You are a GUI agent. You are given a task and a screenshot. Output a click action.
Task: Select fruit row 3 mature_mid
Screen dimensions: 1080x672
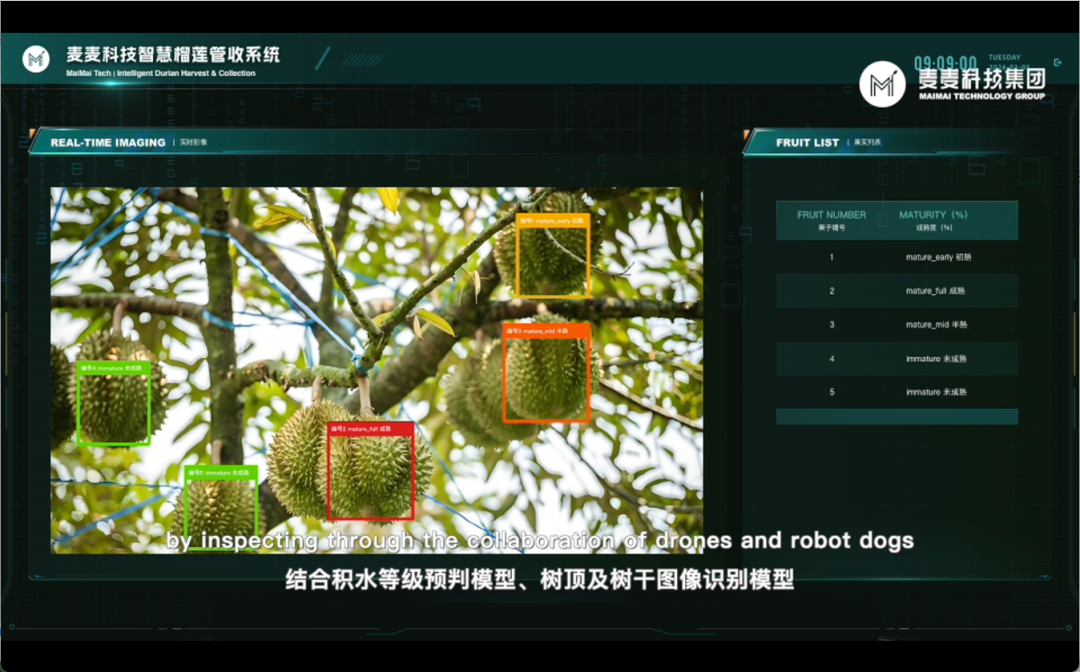tap(896, 325)
